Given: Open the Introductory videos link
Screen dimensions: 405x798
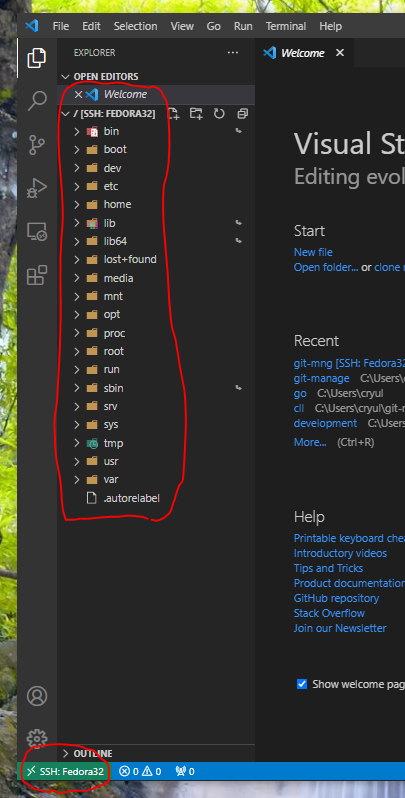Looking at the screenshot, I should [340, 553].
